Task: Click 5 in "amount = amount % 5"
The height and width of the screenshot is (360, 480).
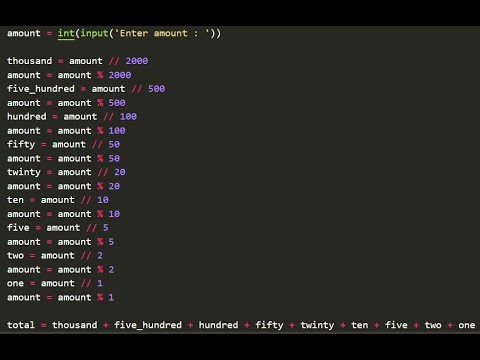Action: [x=111, y=242]
